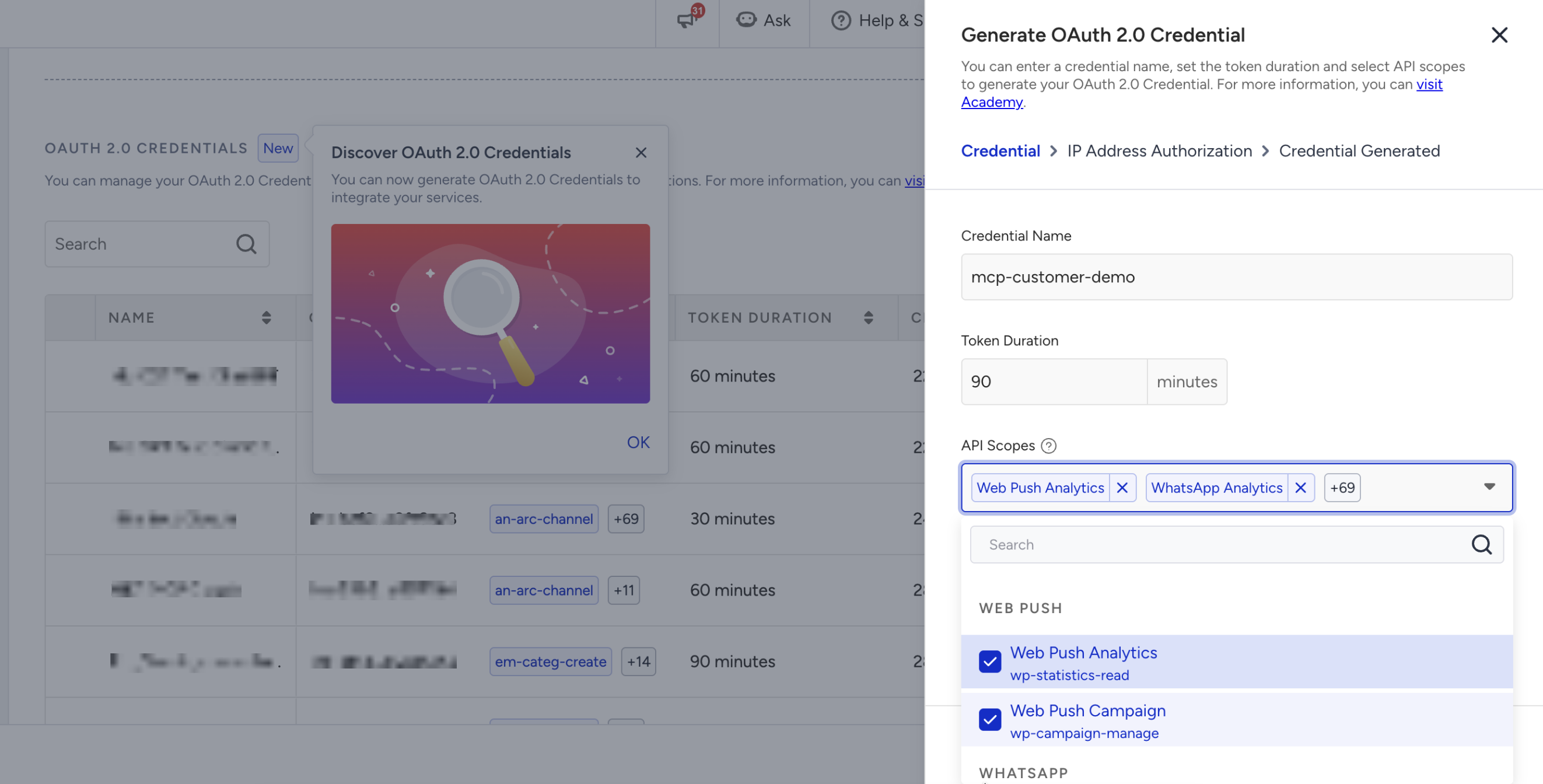
Task: Select the Credential Generated step
Action: (x=1359, y=151)
